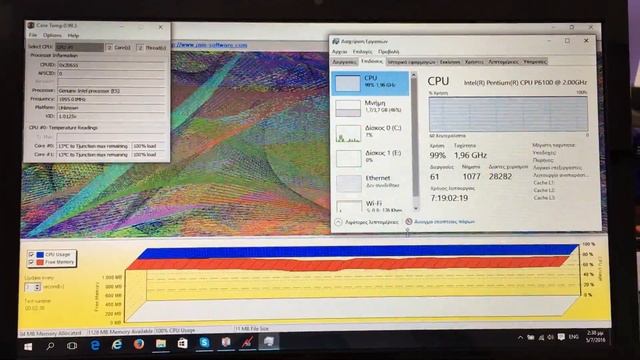
Task: Click the Frequency field in Core Temp
Action: point(111,99)
